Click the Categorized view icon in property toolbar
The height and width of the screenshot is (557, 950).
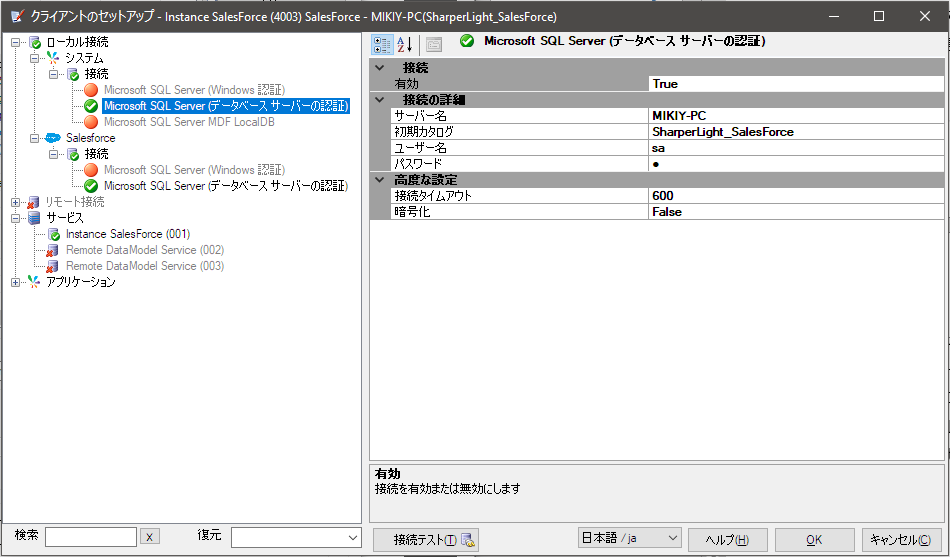382,44
